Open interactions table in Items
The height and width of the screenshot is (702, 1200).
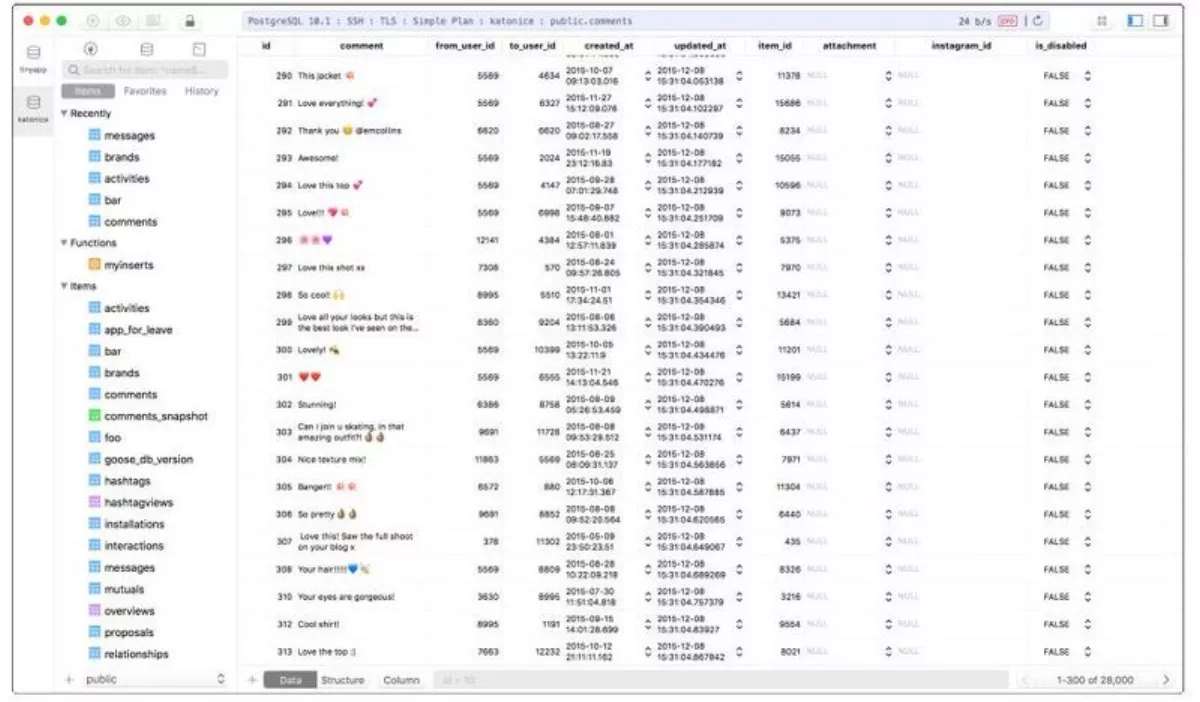tap(134, 545)
